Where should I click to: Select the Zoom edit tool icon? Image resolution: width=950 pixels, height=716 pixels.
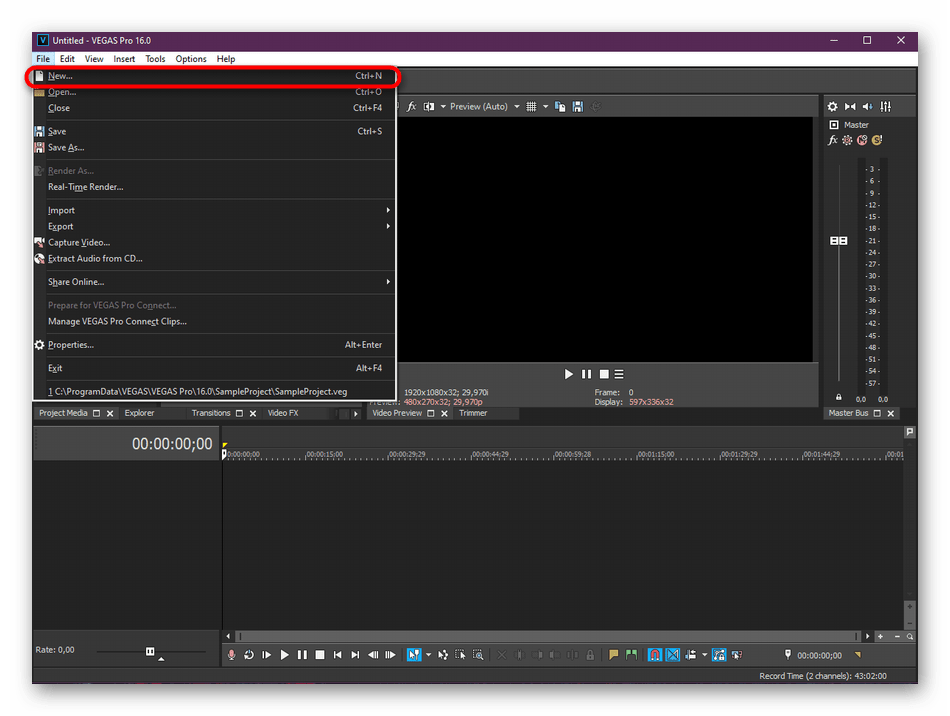coord(479,655)
